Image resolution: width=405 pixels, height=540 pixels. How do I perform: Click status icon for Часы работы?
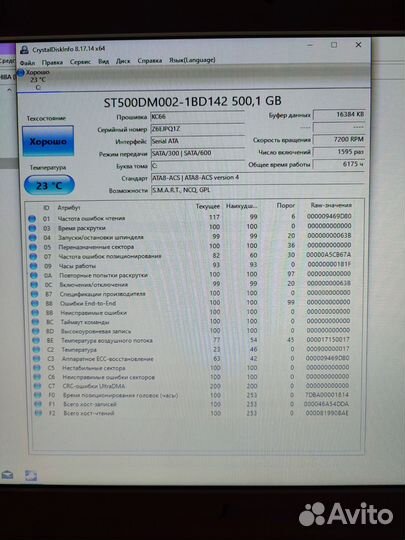coord(33,266)
